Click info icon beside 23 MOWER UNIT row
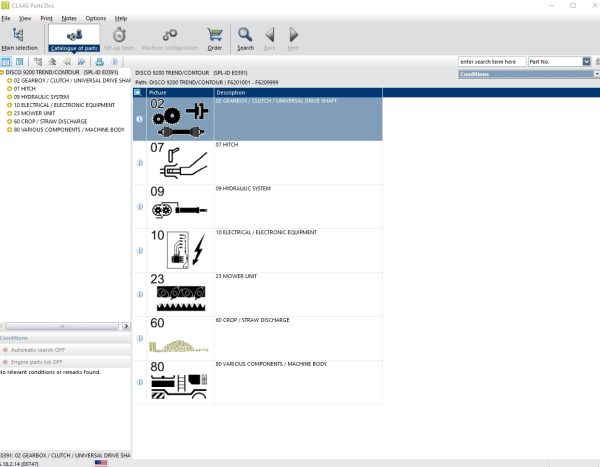This screenshot has width=600, height=467. pyautogui.click(x=140, y=294)
